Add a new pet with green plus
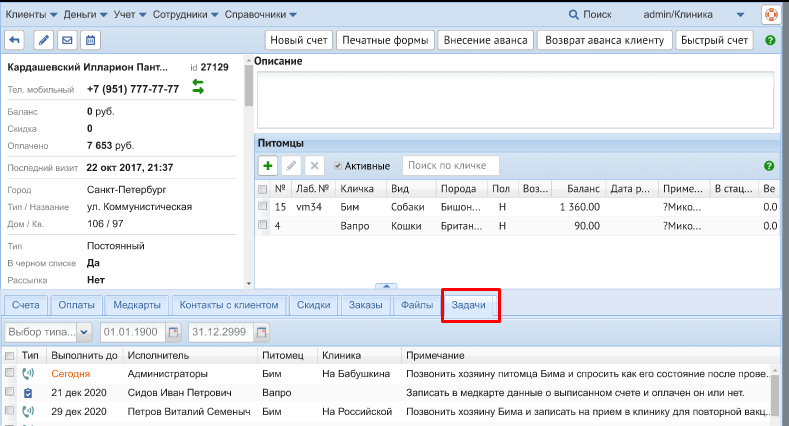Viewport: 789px width, 426px height. pyautogui.click(x=268, y=166)
